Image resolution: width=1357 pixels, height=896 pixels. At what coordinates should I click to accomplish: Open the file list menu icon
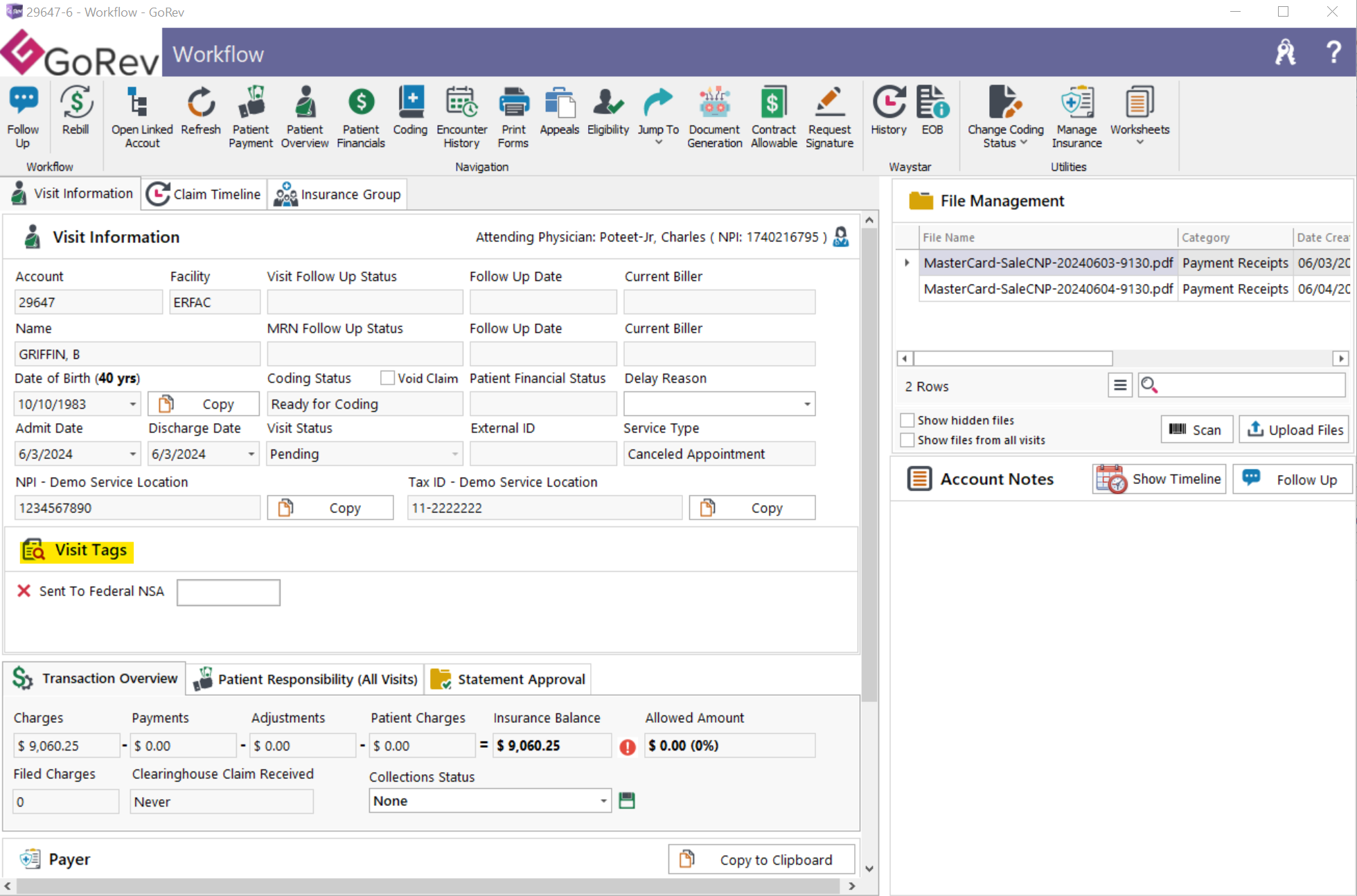1120,385
